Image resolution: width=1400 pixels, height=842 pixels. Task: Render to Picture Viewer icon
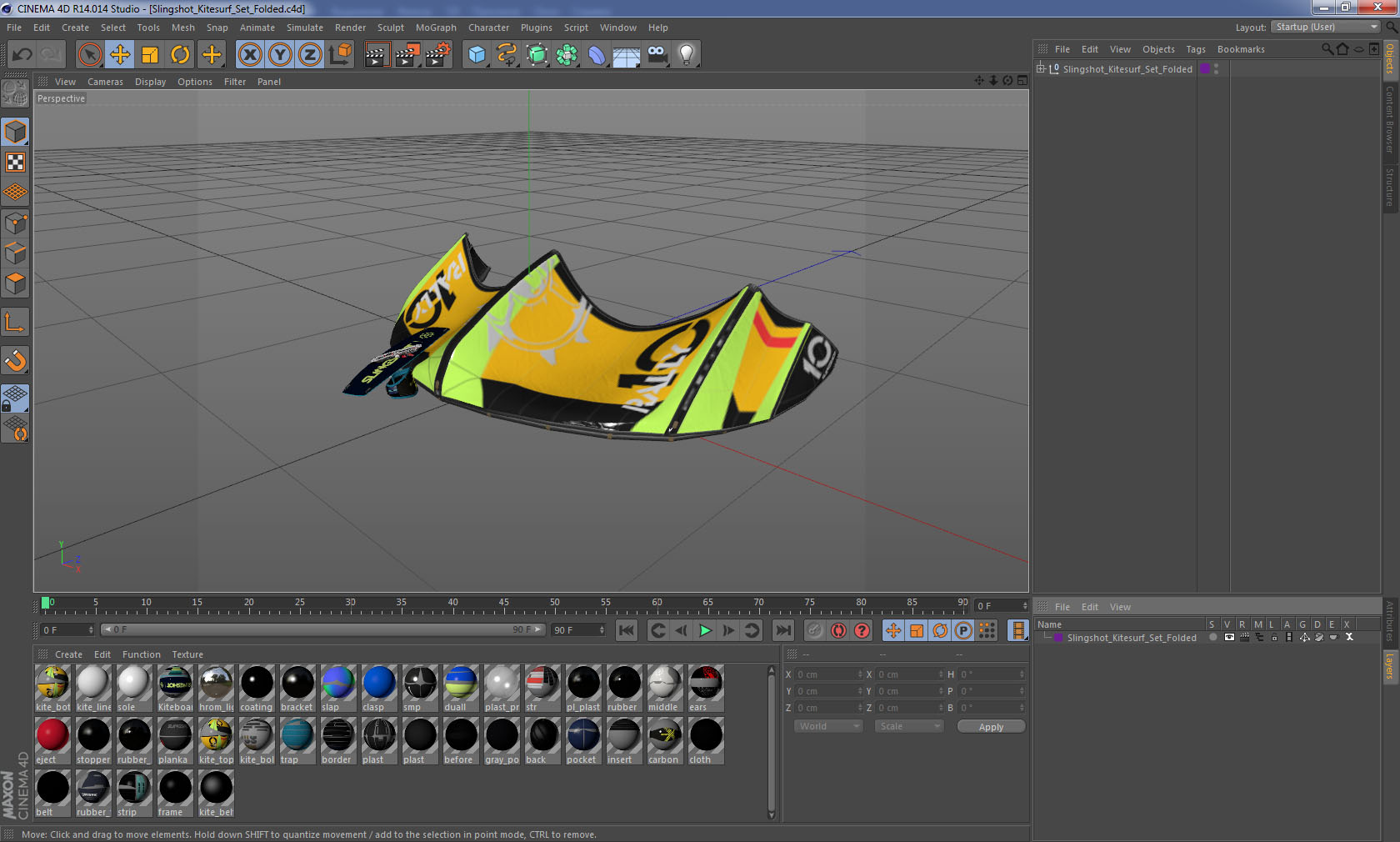click(407, 55)
